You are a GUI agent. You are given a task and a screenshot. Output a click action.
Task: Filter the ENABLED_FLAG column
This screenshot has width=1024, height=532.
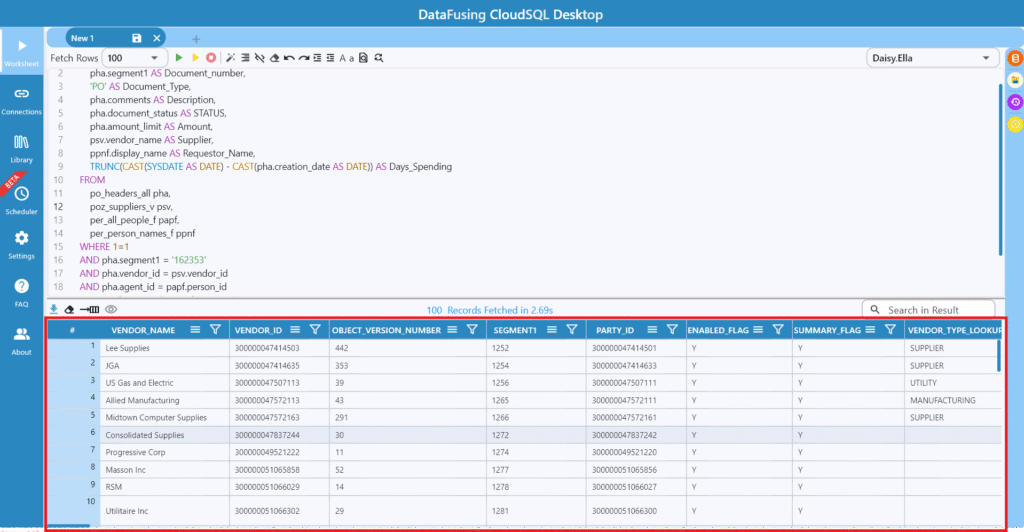coord(778,330)
